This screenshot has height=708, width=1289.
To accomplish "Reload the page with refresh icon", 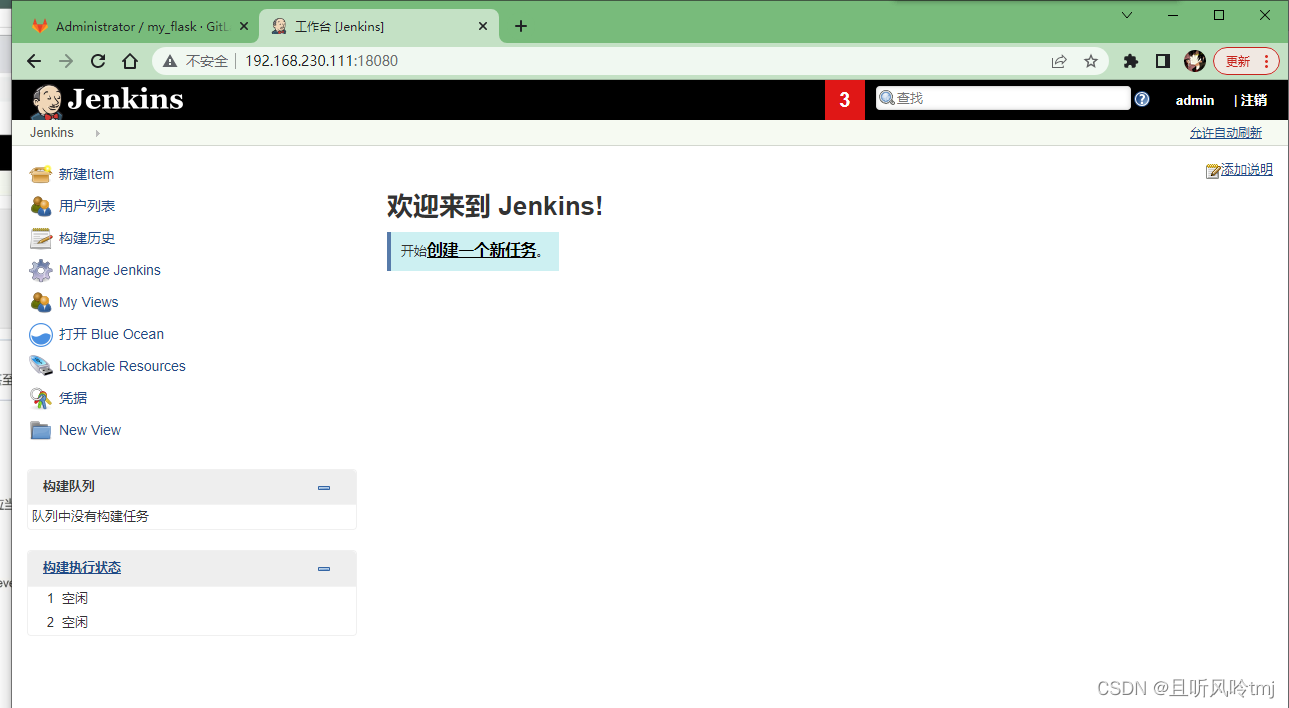I will [98, 61].
